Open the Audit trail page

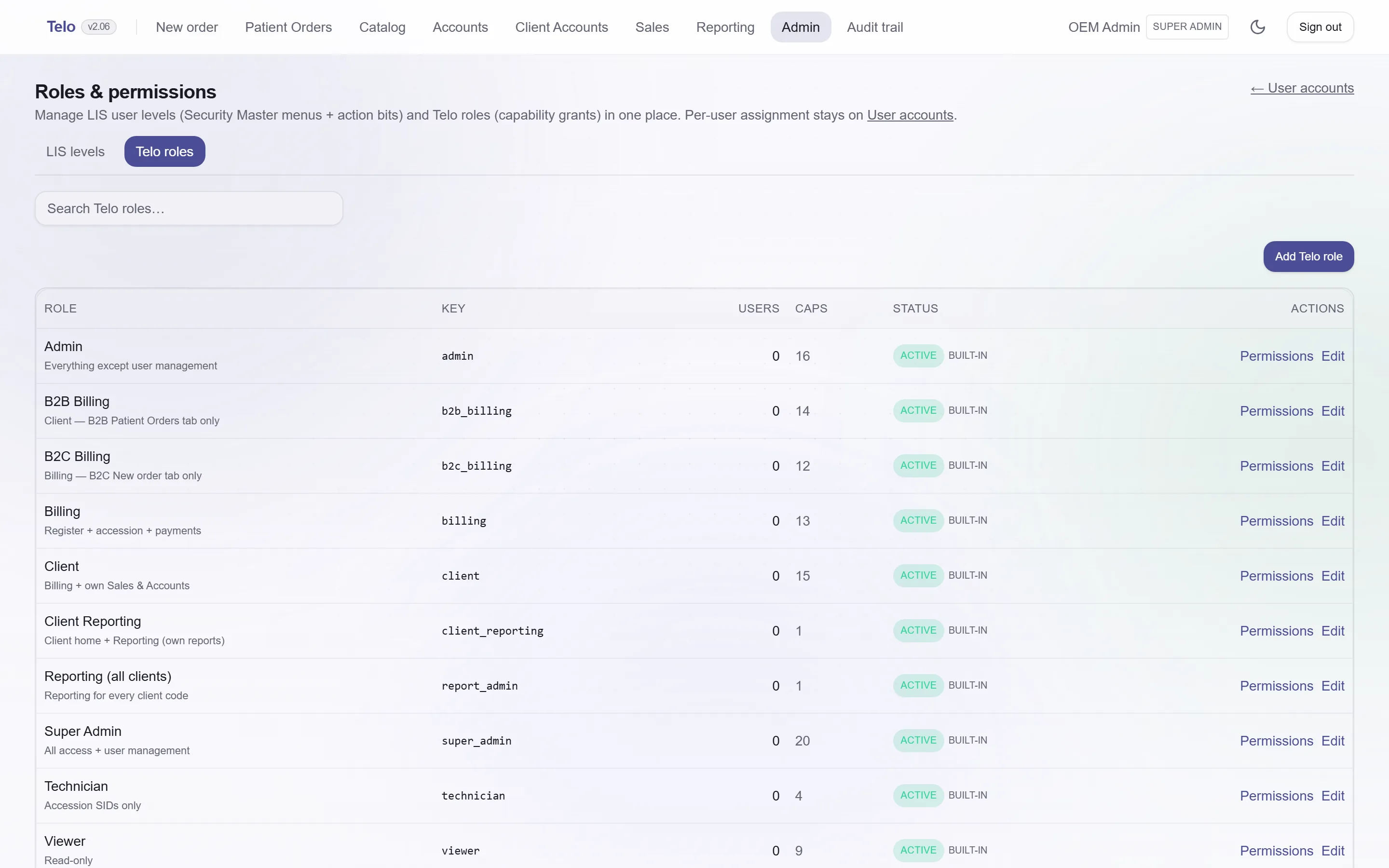tap(875, 27)
